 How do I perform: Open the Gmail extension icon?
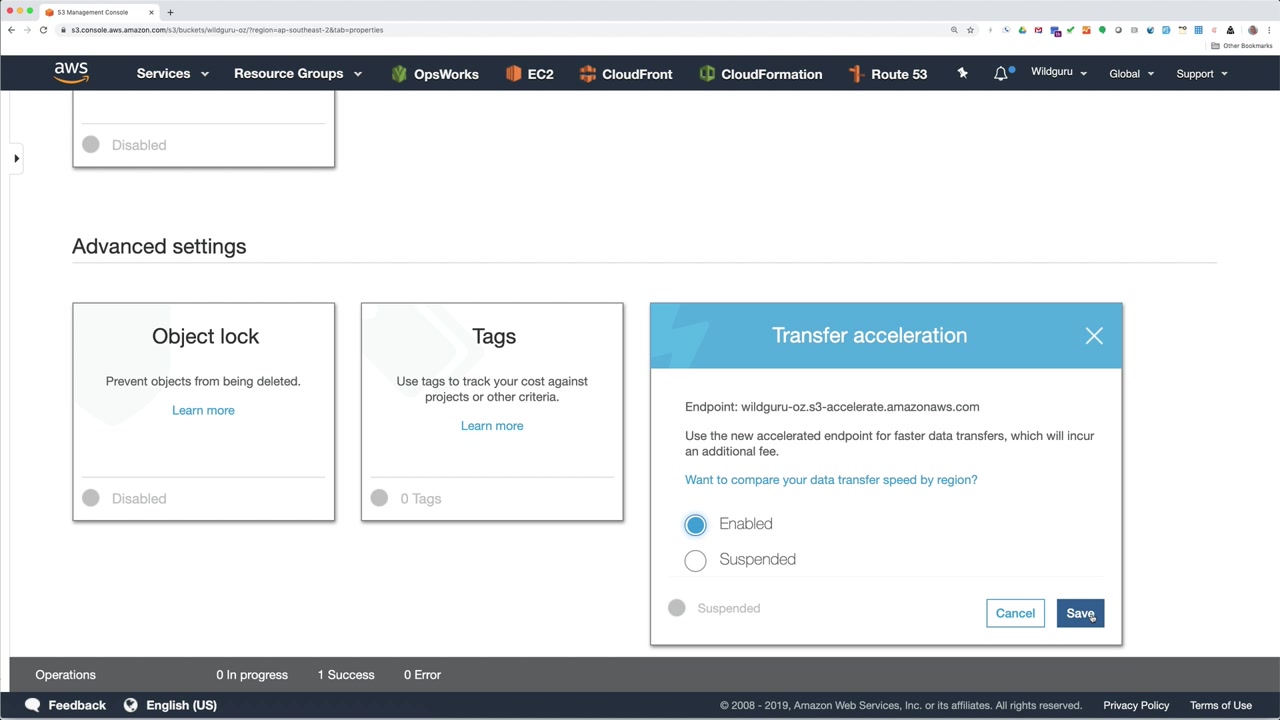(x=1038, y=30)
